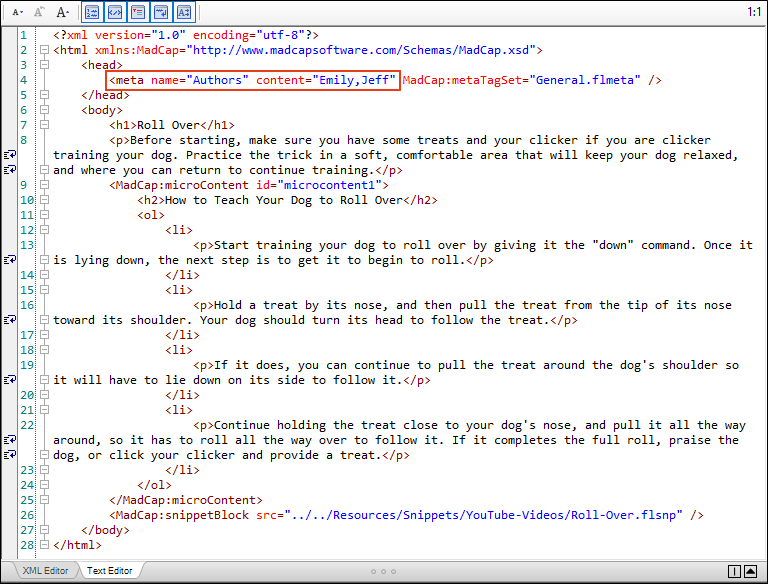Click the word-wrap marker beside "toward its shoulder"
The image size is (768, 584).
(x=10, y=319)
